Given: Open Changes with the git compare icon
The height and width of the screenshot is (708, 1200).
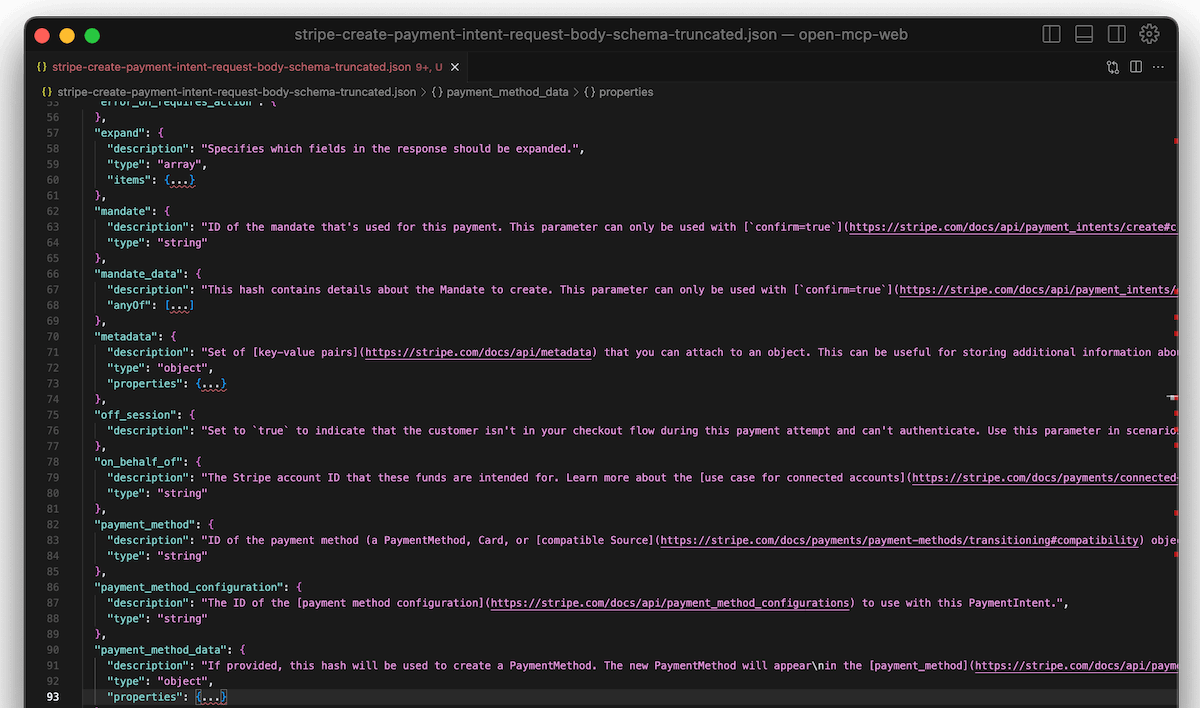Looking at the screenshot, I should point(1113,68).
